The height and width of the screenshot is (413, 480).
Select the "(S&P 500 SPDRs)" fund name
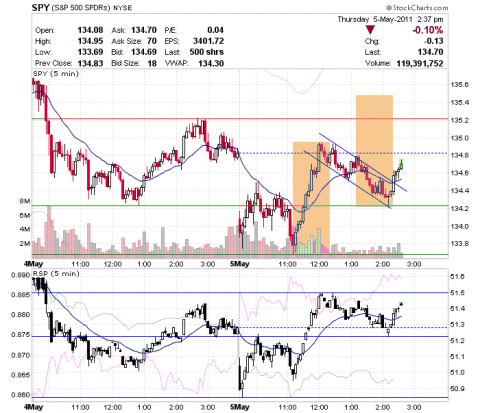click(x=81, y=8)
